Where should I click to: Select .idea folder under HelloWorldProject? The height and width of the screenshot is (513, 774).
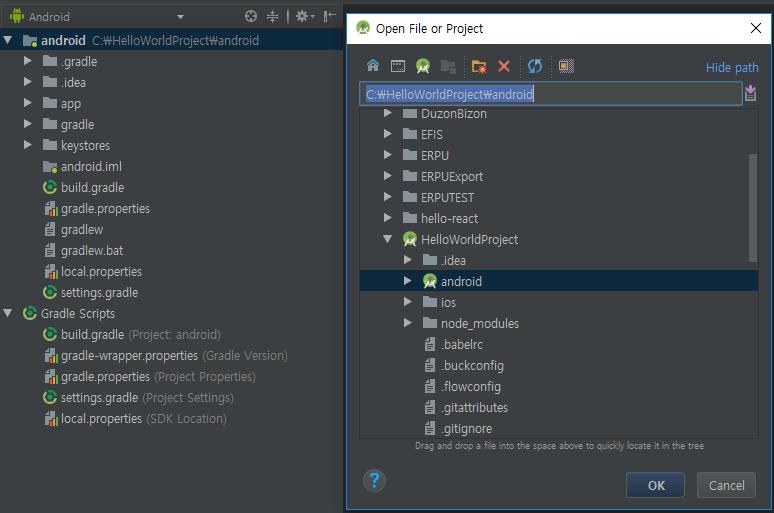(x=444, y=260)
